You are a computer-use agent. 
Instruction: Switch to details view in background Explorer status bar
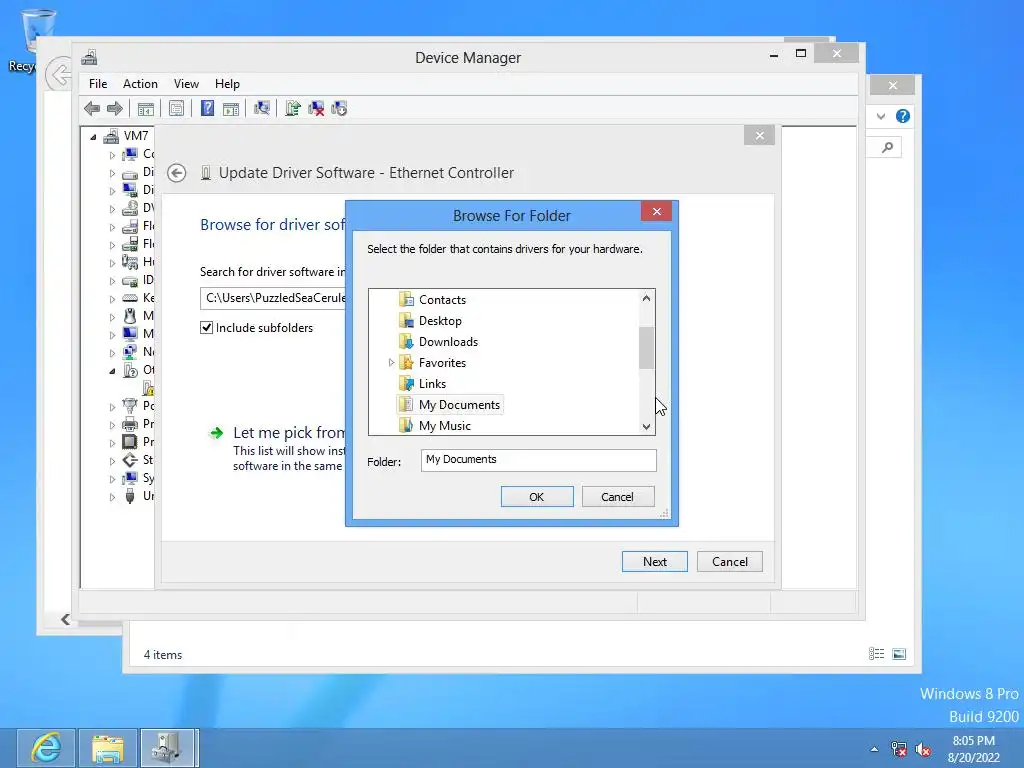876,654
